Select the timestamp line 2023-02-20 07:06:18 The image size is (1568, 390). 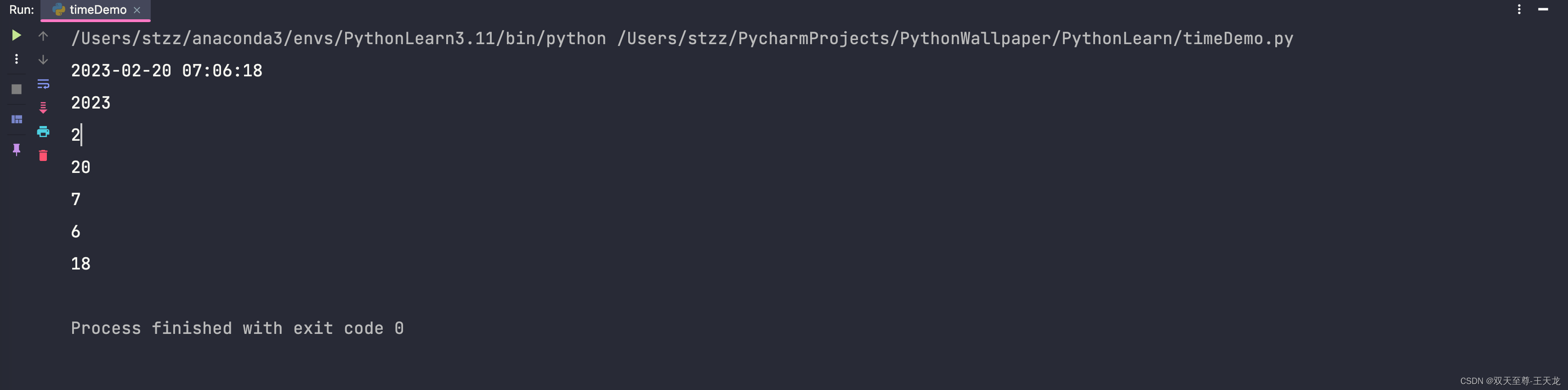[166, 70]
